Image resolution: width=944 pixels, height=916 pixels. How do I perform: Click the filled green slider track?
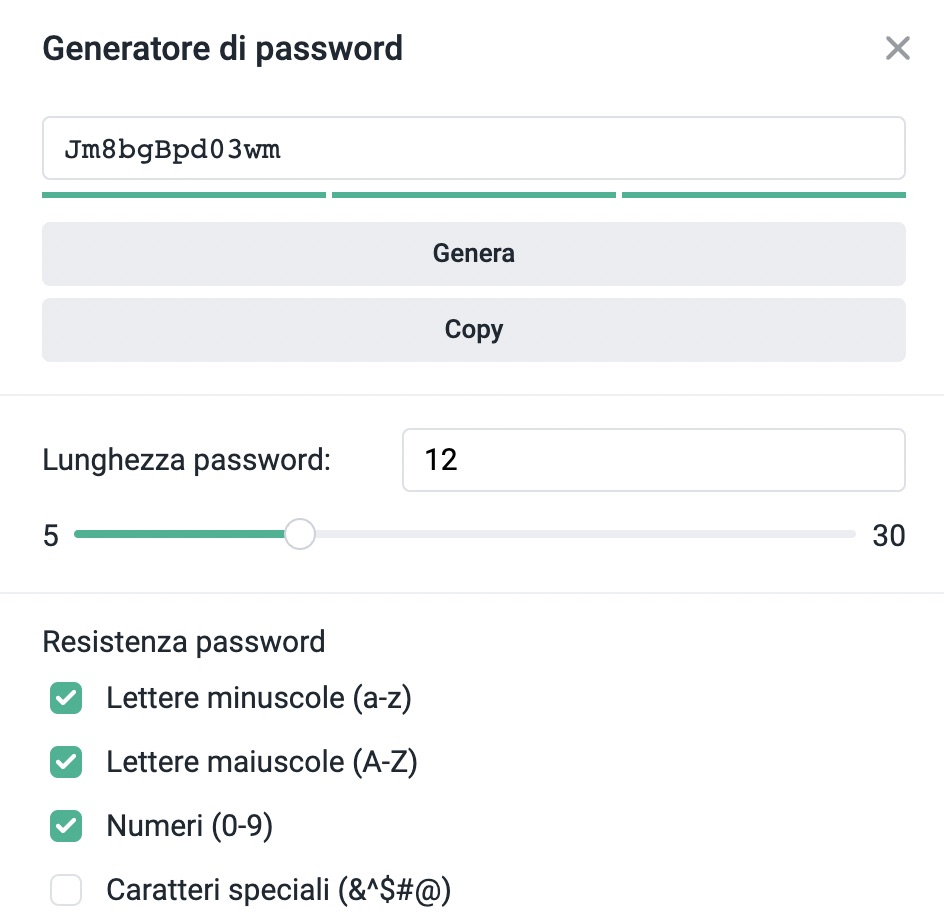[x=178, y=535]
